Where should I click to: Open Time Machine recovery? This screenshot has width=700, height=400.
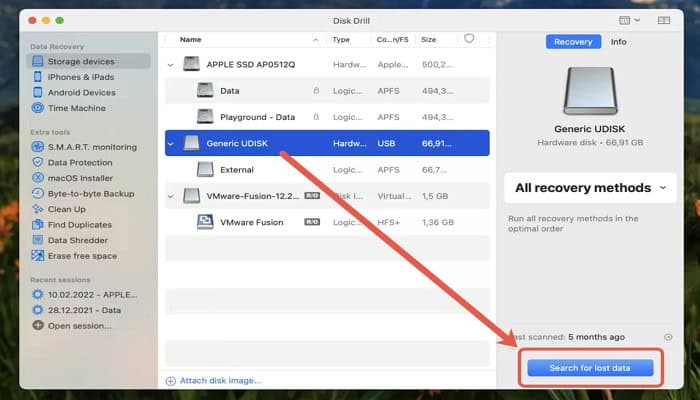click(76, 108)
